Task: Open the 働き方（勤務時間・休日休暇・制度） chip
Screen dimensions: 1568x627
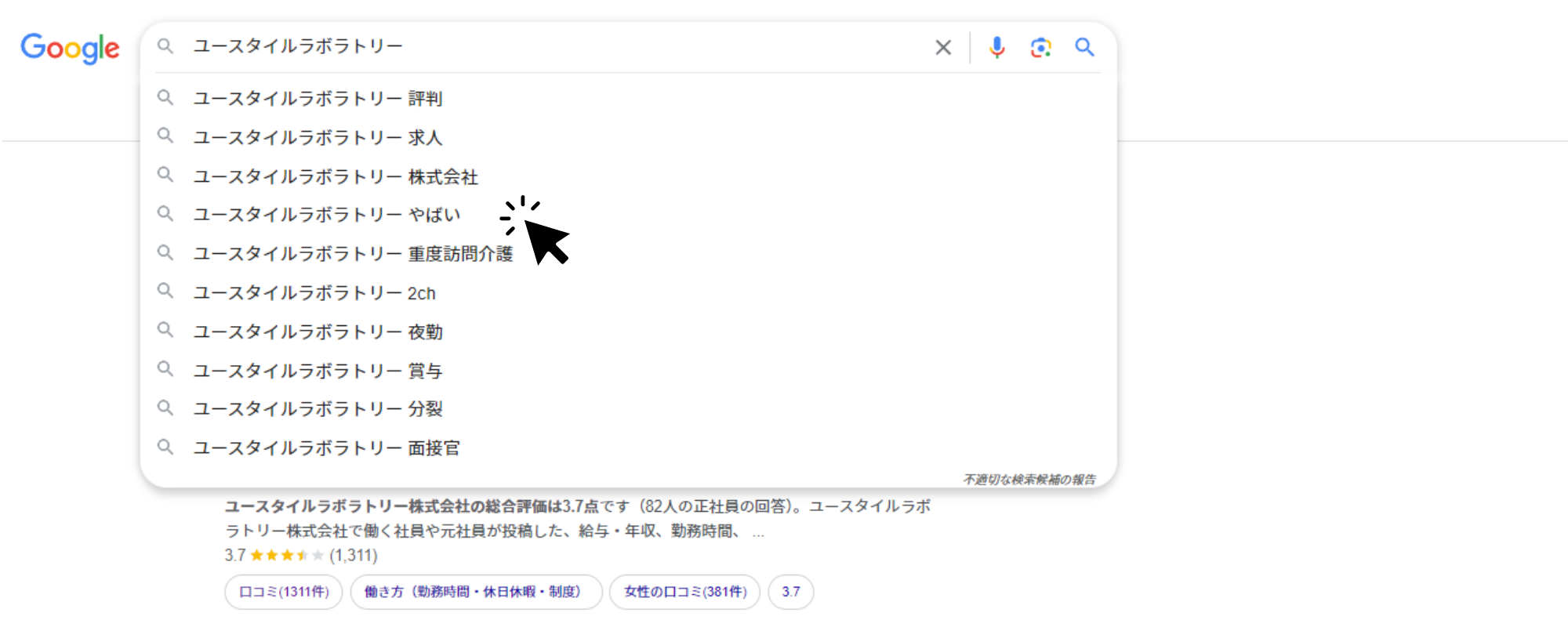Action: point(476,592)
